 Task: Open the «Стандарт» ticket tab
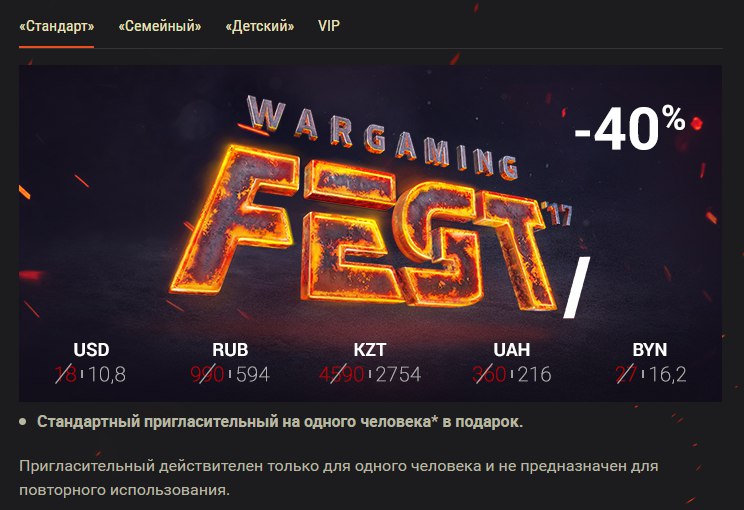[x=56, y=26]
